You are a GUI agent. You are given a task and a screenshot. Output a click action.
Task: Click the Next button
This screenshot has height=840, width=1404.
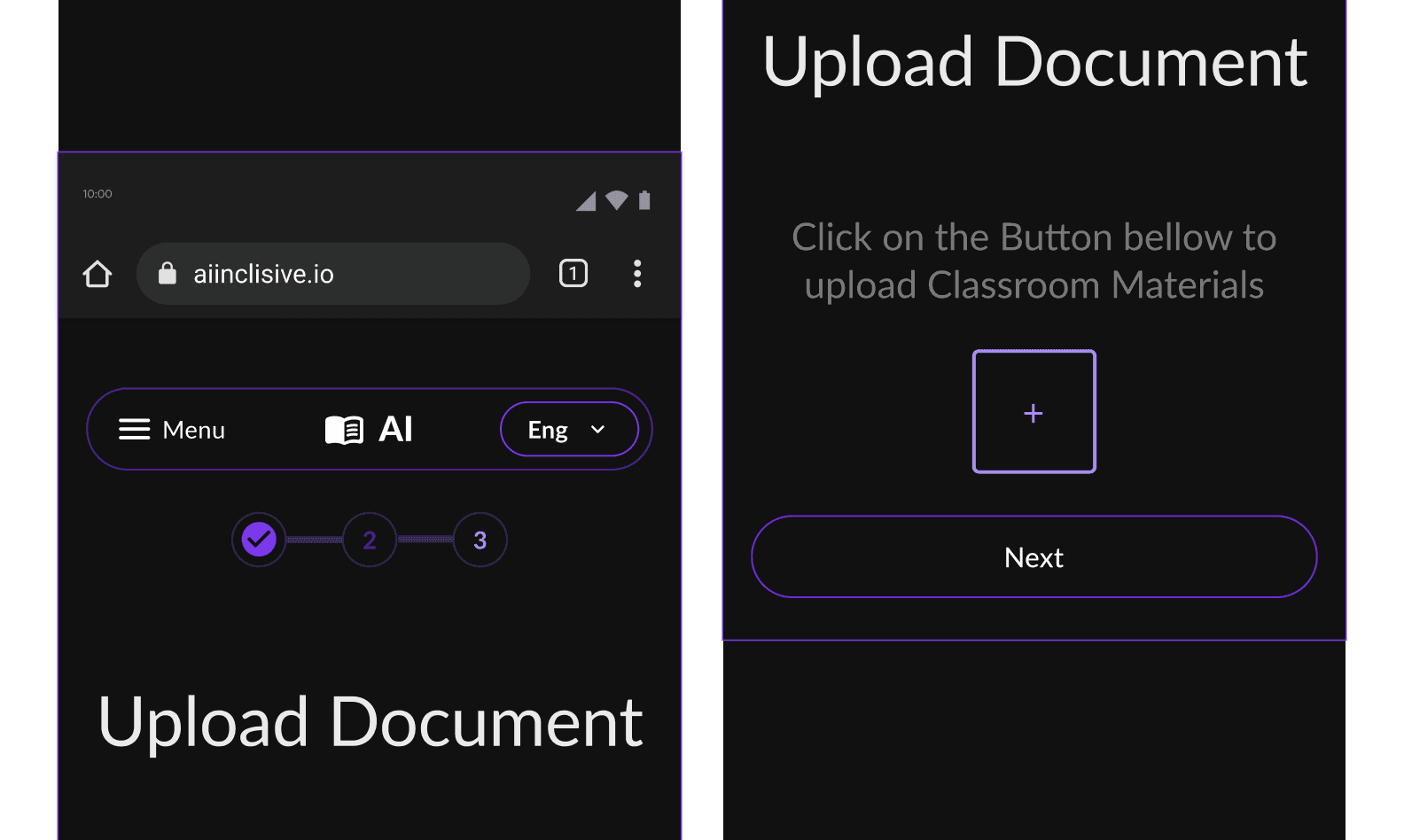(1034, 556)
